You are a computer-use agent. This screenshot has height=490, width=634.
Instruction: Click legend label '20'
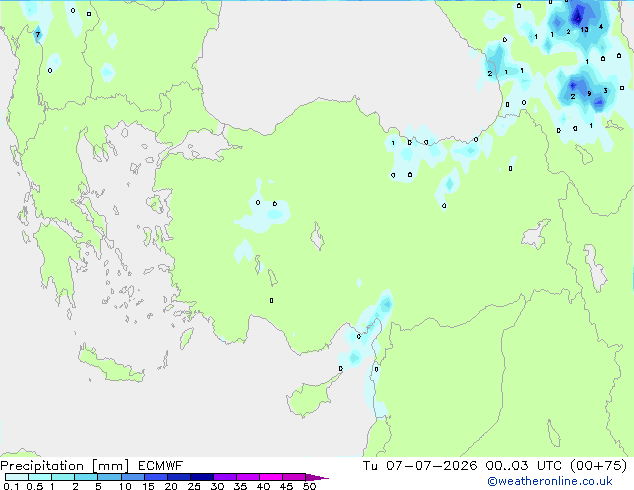tap(171, 486)
